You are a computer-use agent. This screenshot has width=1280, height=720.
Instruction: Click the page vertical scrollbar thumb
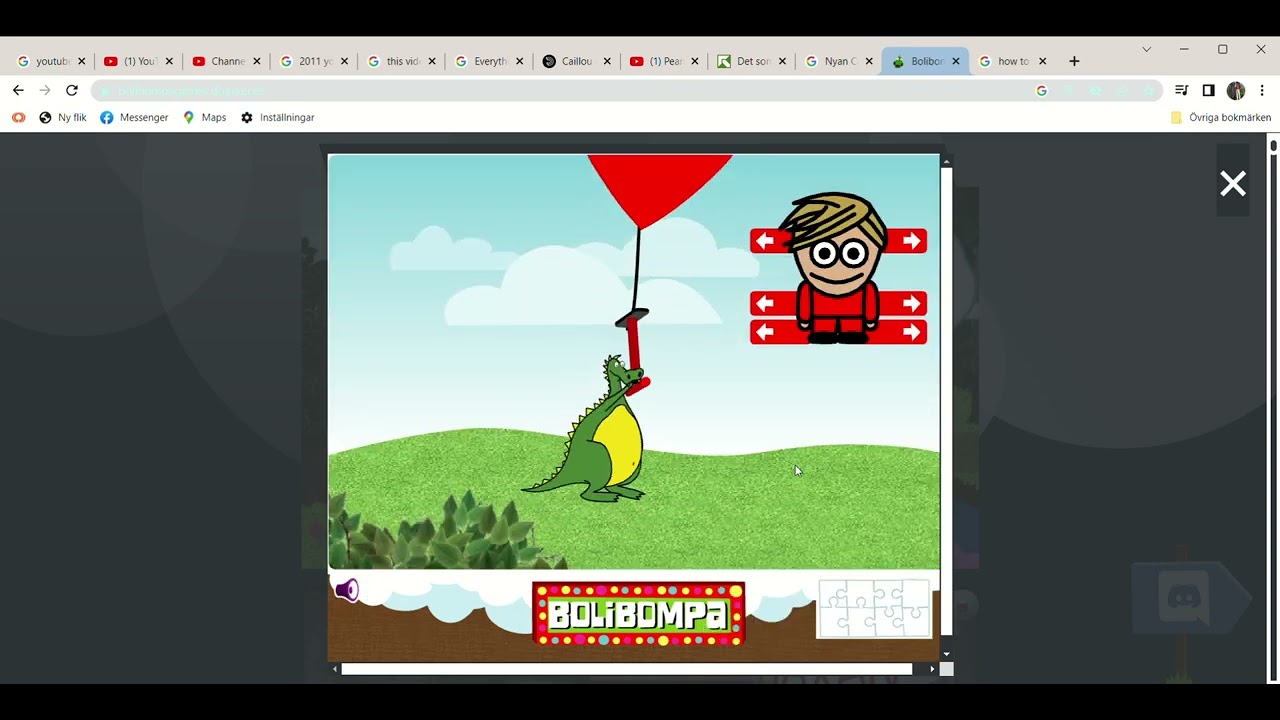click(1273, 146)
